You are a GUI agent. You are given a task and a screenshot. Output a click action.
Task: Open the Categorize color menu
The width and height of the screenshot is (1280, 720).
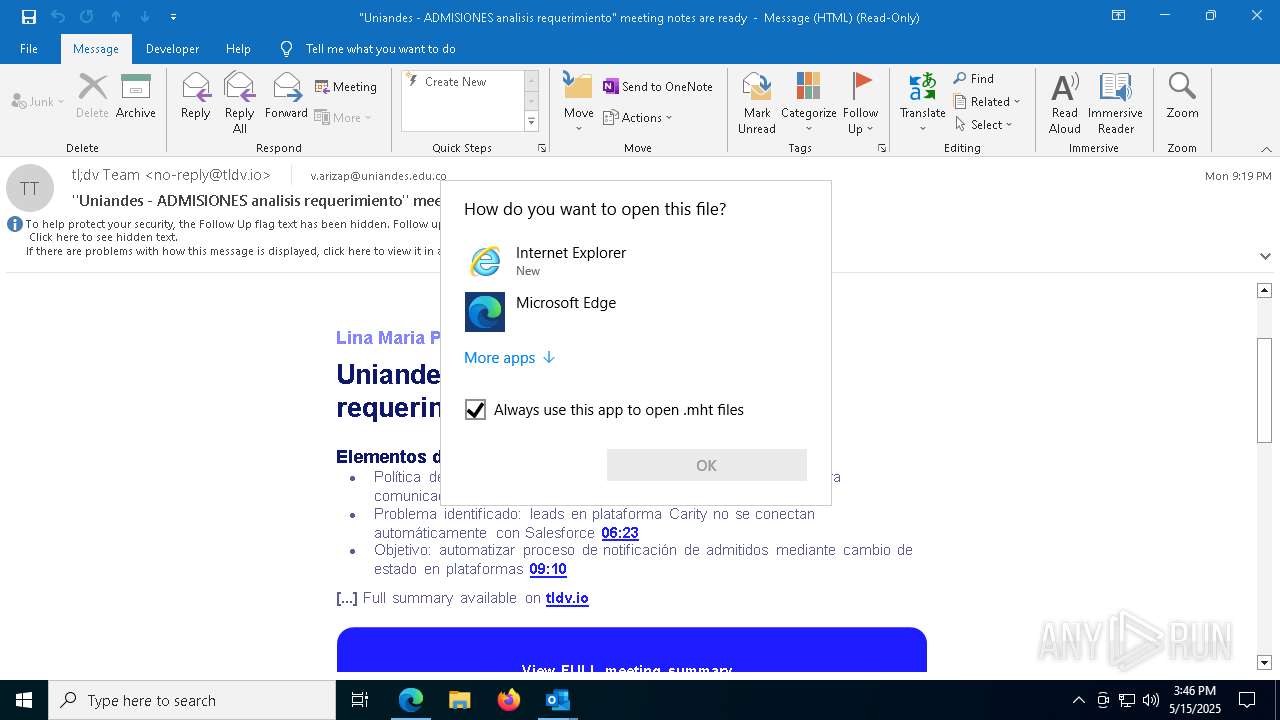[x=809, y=103]
